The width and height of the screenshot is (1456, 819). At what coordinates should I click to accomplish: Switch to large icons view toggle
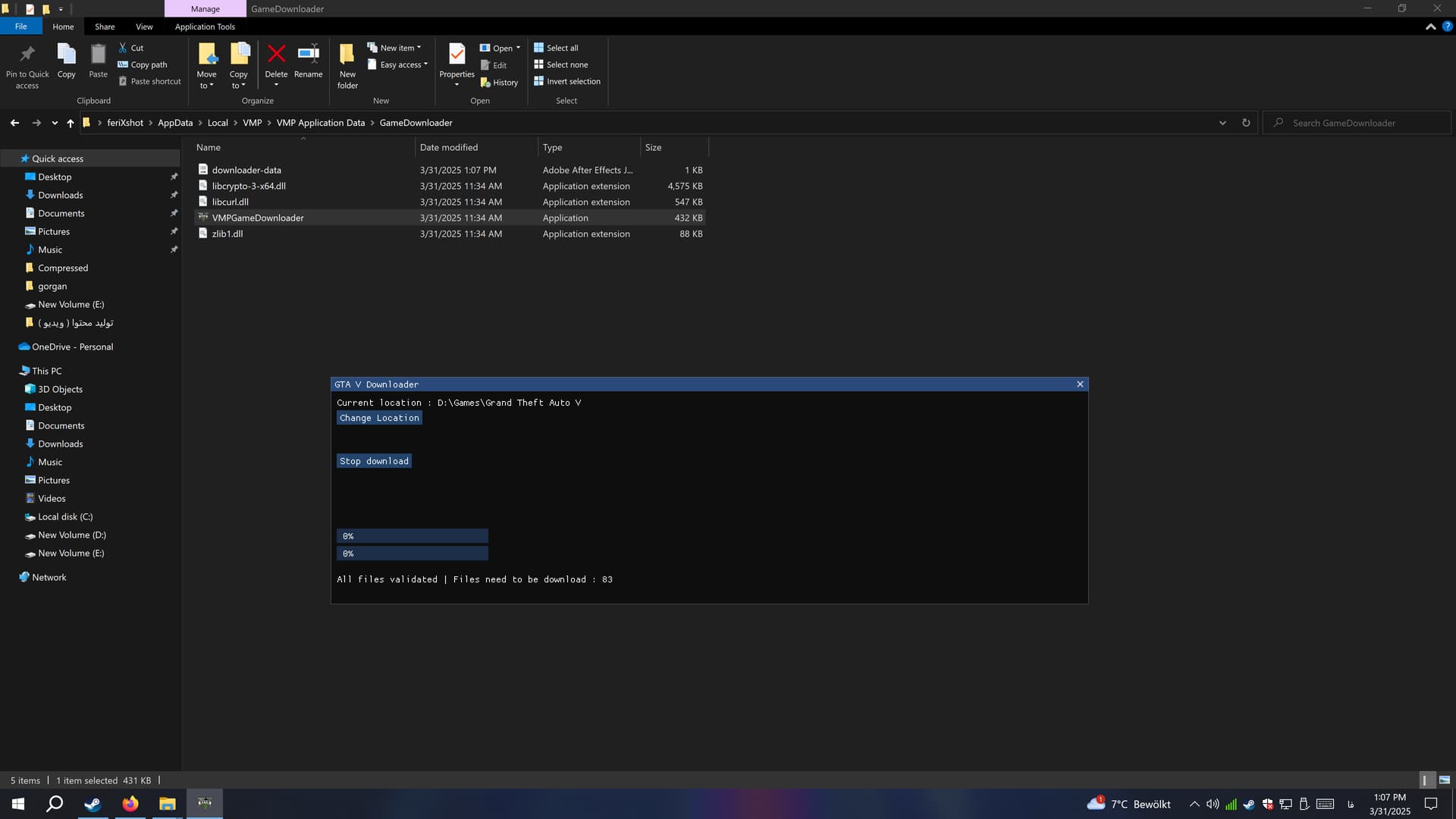[1445, 780]
